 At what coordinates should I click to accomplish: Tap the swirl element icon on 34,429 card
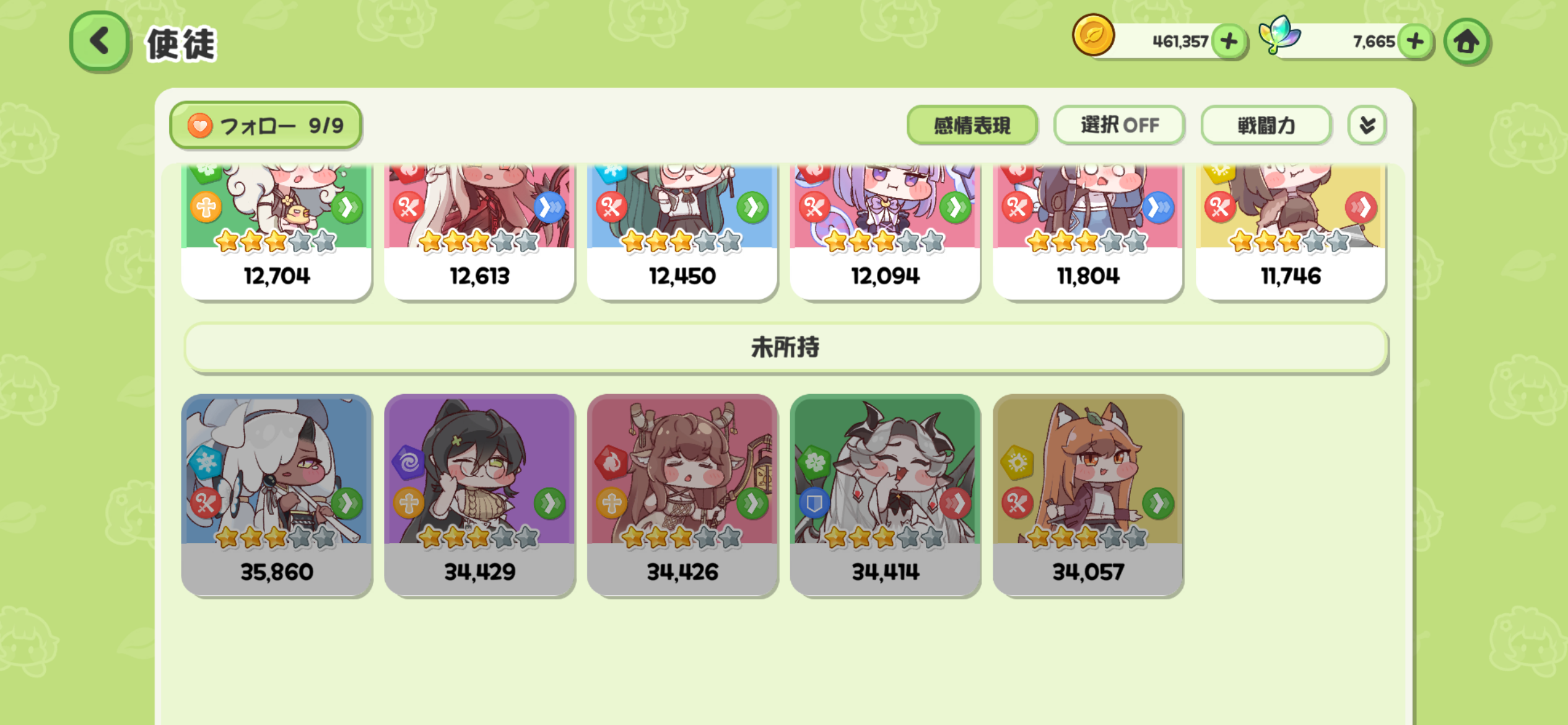coord(409,462)
